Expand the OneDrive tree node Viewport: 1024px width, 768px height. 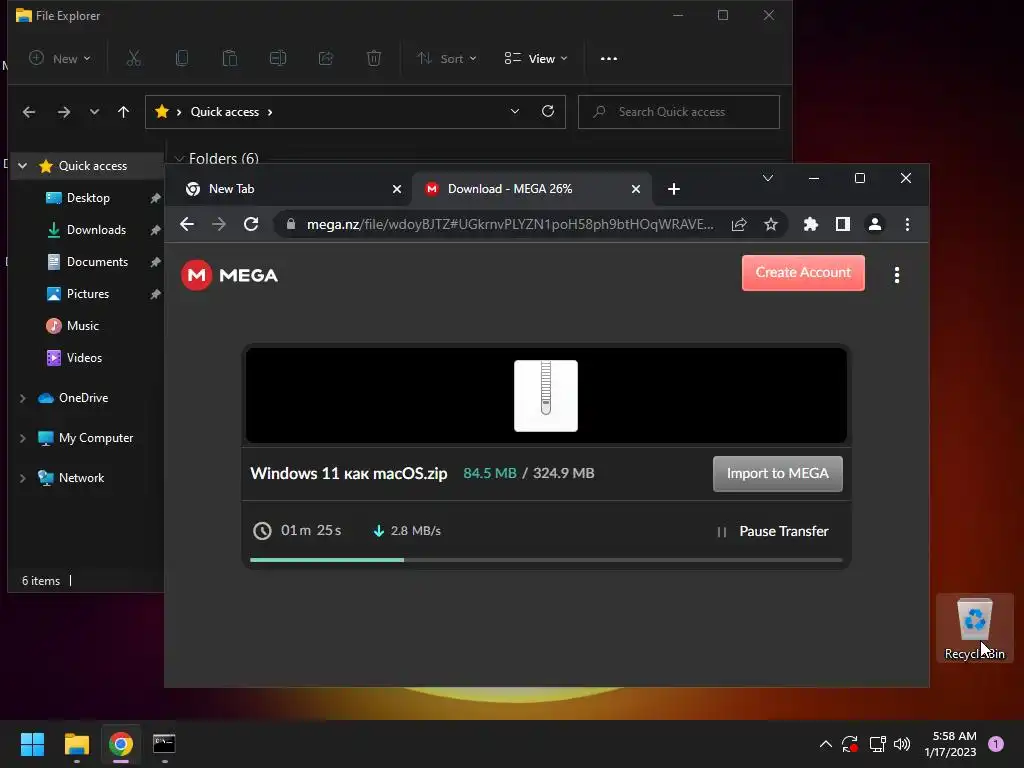pos(22,398)
